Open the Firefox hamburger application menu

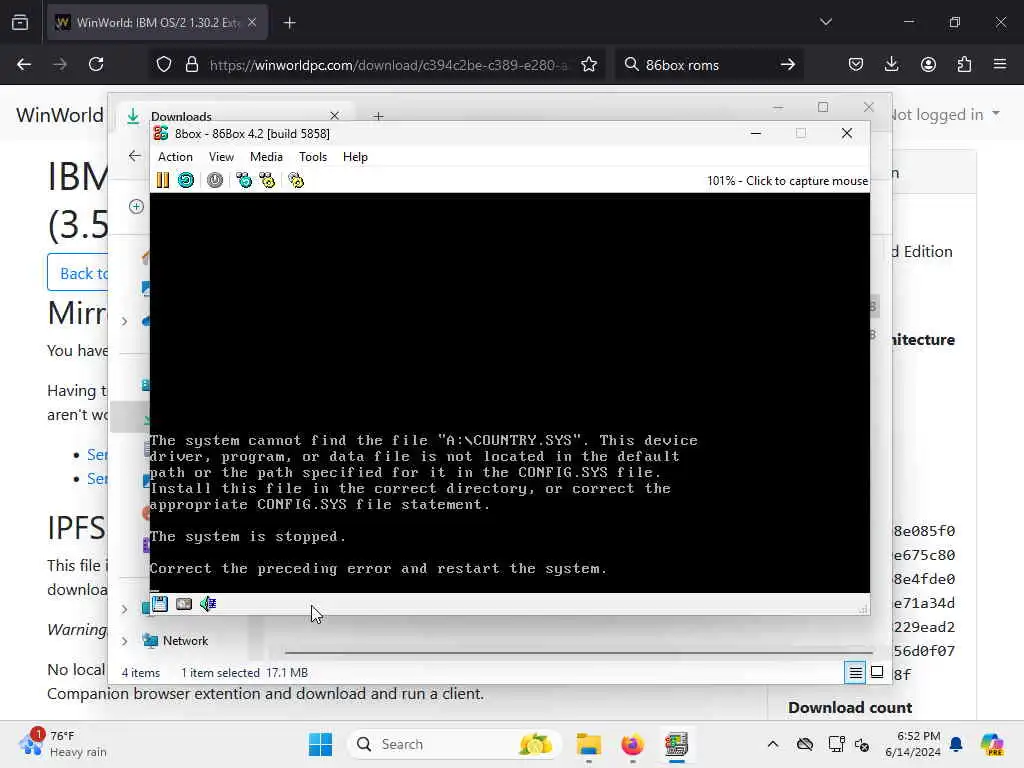(1000, 64)
